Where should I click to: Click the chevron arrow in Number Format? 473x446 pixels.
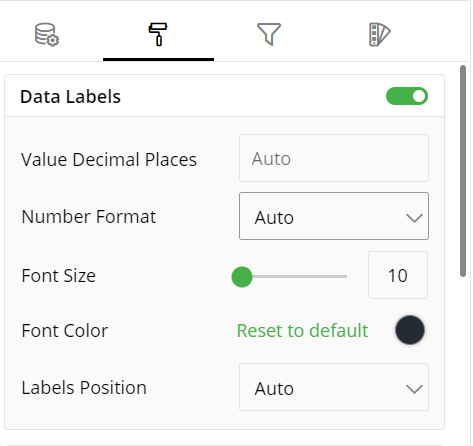pyautogui.click(x=414, y=218)
